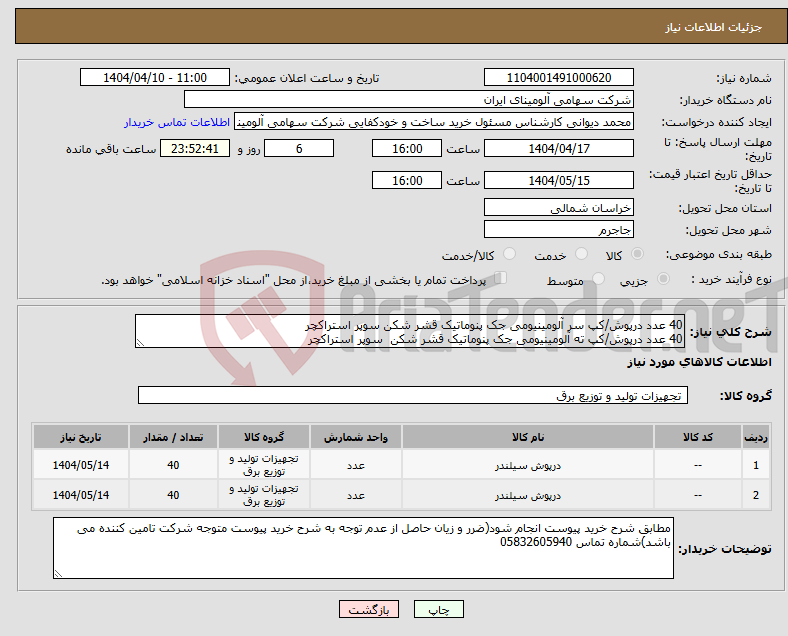The image size is (788, 636).
Task: Click unit عدد in row 2
Action: click(355, 495)
